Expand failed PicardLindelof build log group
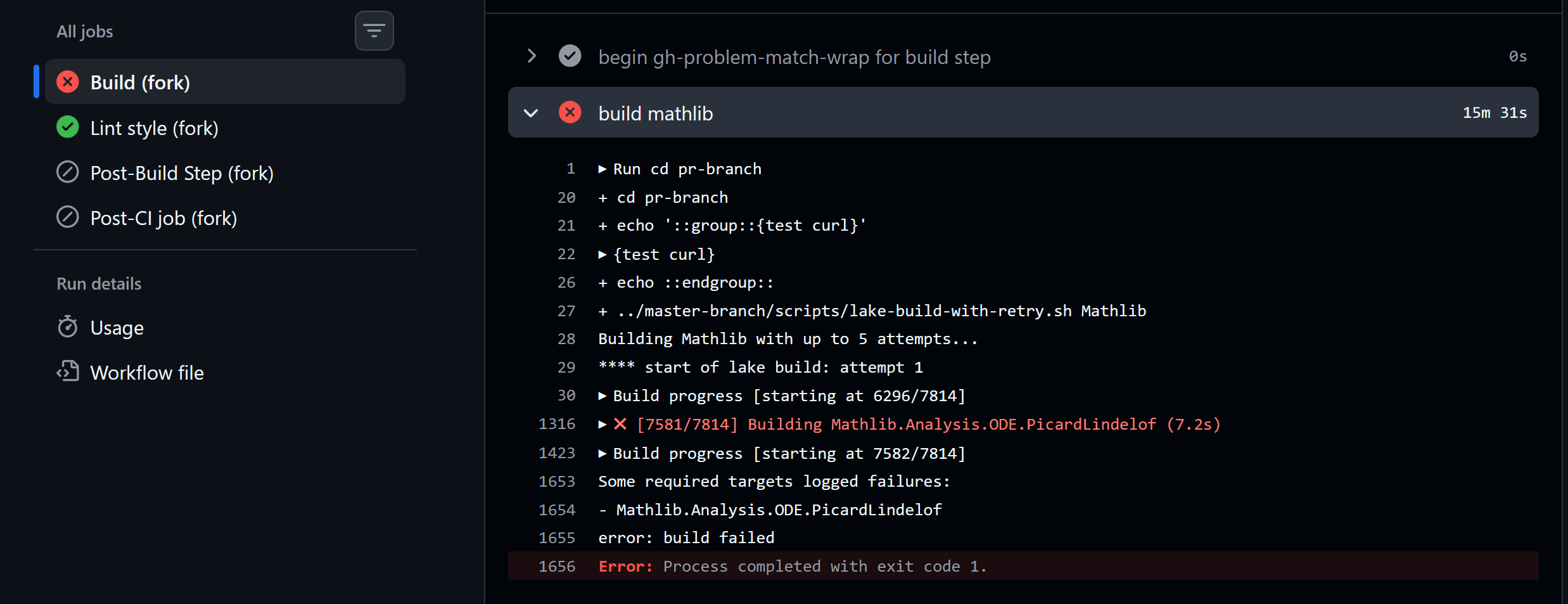 (x=602, y=425)
